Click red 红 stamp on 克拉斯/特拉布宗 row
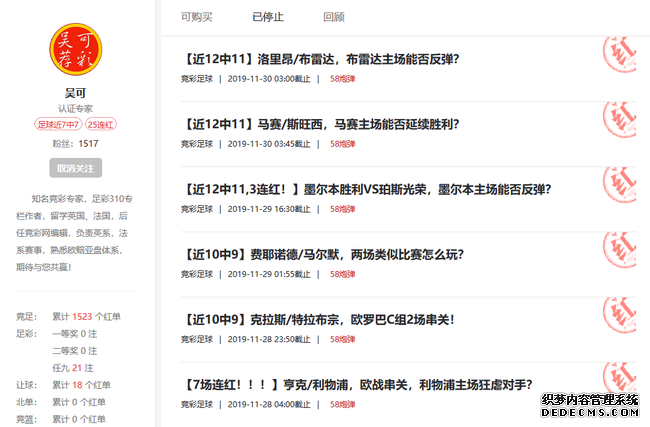The width and height of the screenshot is (650, 427). pyautogui.click(x=619, y=315)
